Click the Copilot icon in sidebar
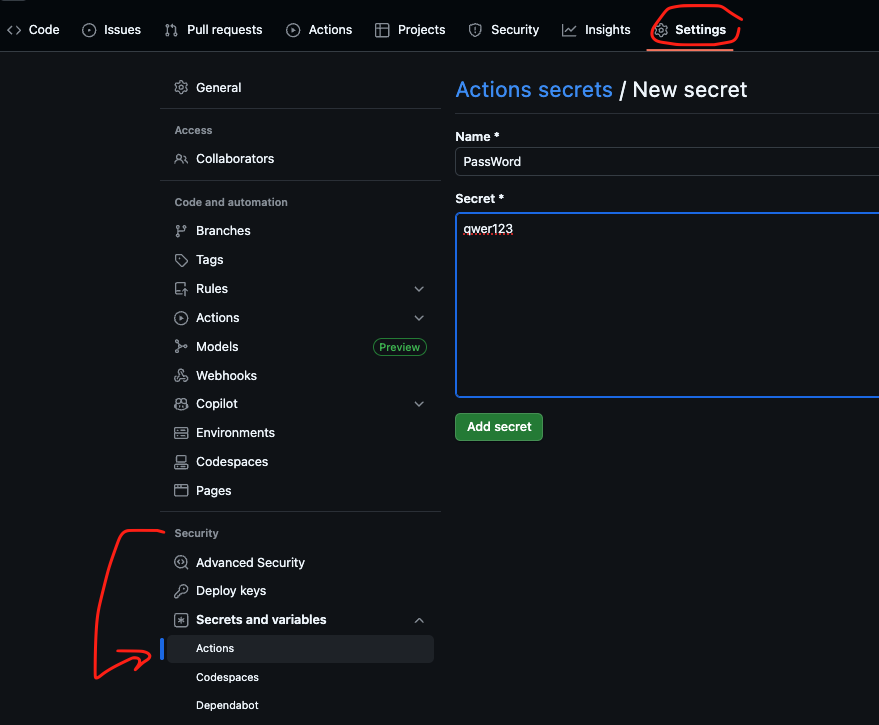This screenshot has height=725, width=879. [x=181, y=404]
